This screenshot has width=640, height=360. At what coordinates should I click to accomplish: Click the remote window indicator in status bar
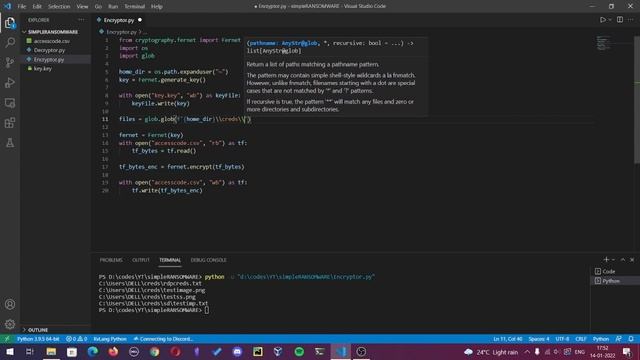[7, 339]
